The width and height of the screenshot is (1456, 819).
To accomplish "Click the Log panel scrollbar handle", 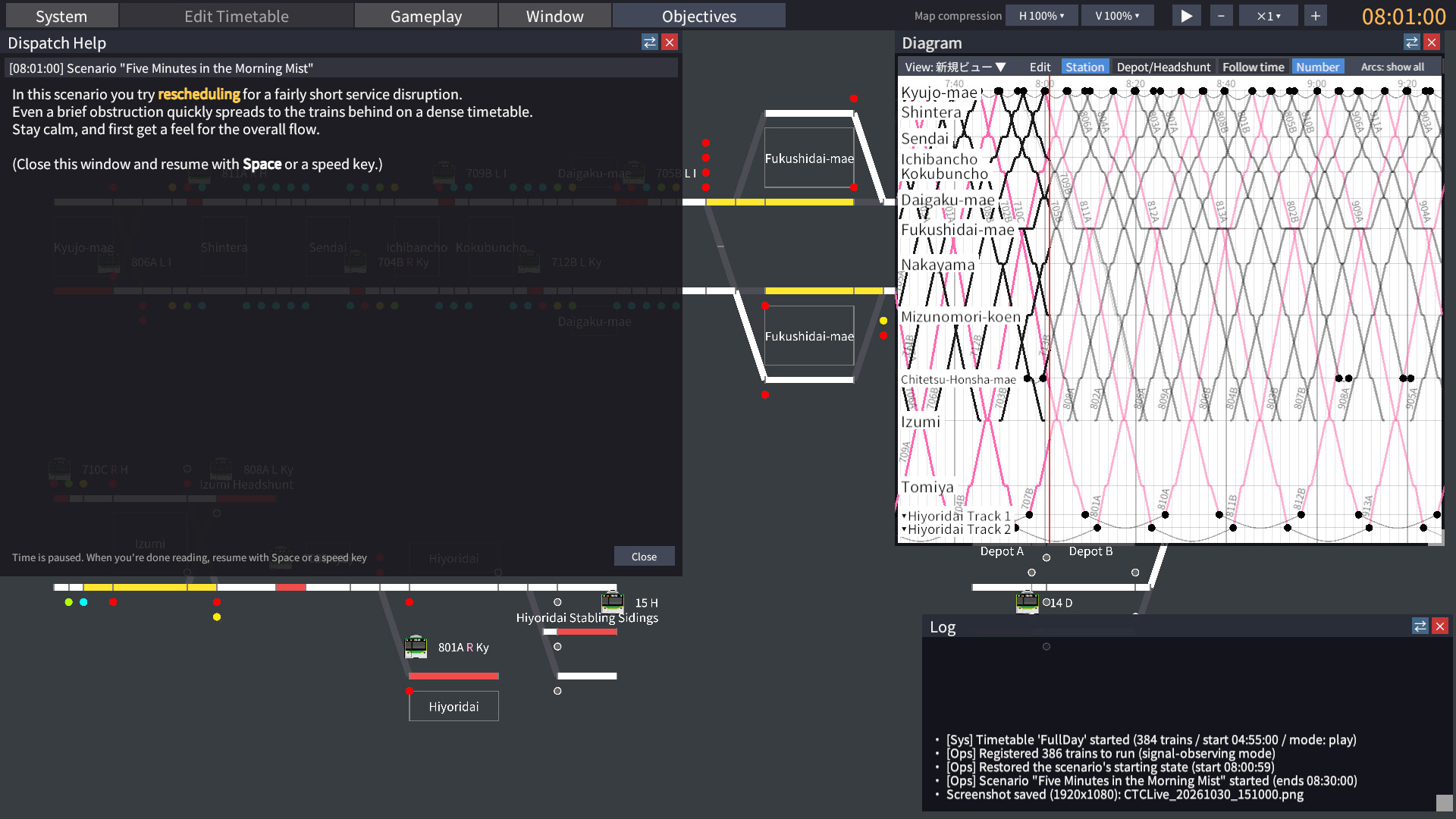I will click(x=1444, y=802).
